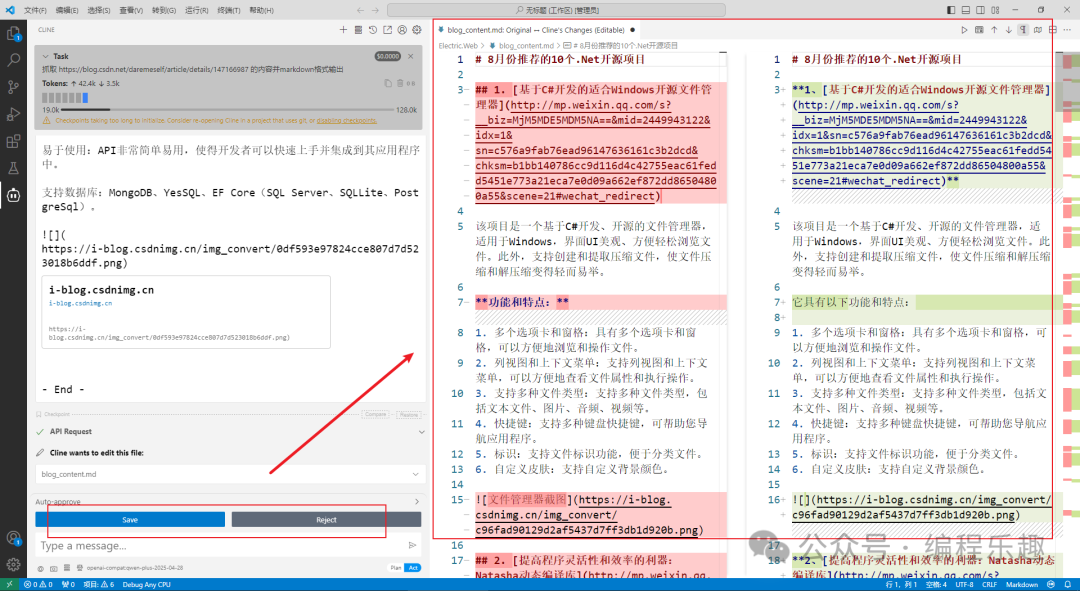Expand the Auto-approve settings arrow

[417, 501]
